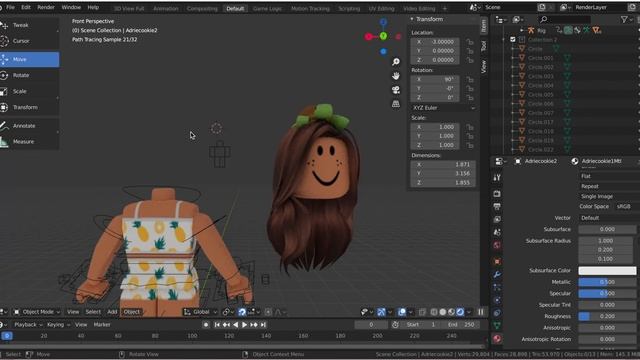
Task: Switch to the Scripting workspace tab
Action: [349, 9]
